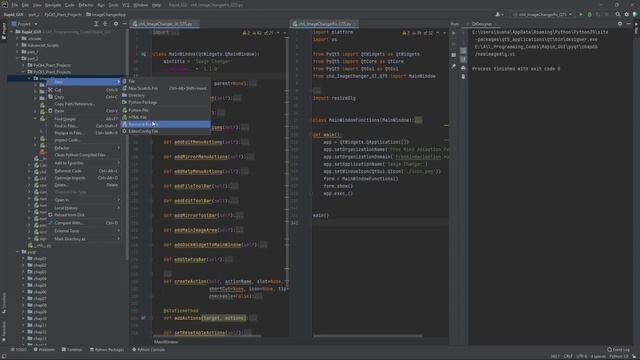Viewport: 640px width, 360px height.
Task: Click the user account icon in toolbar
Action: (x=499, y=14)
